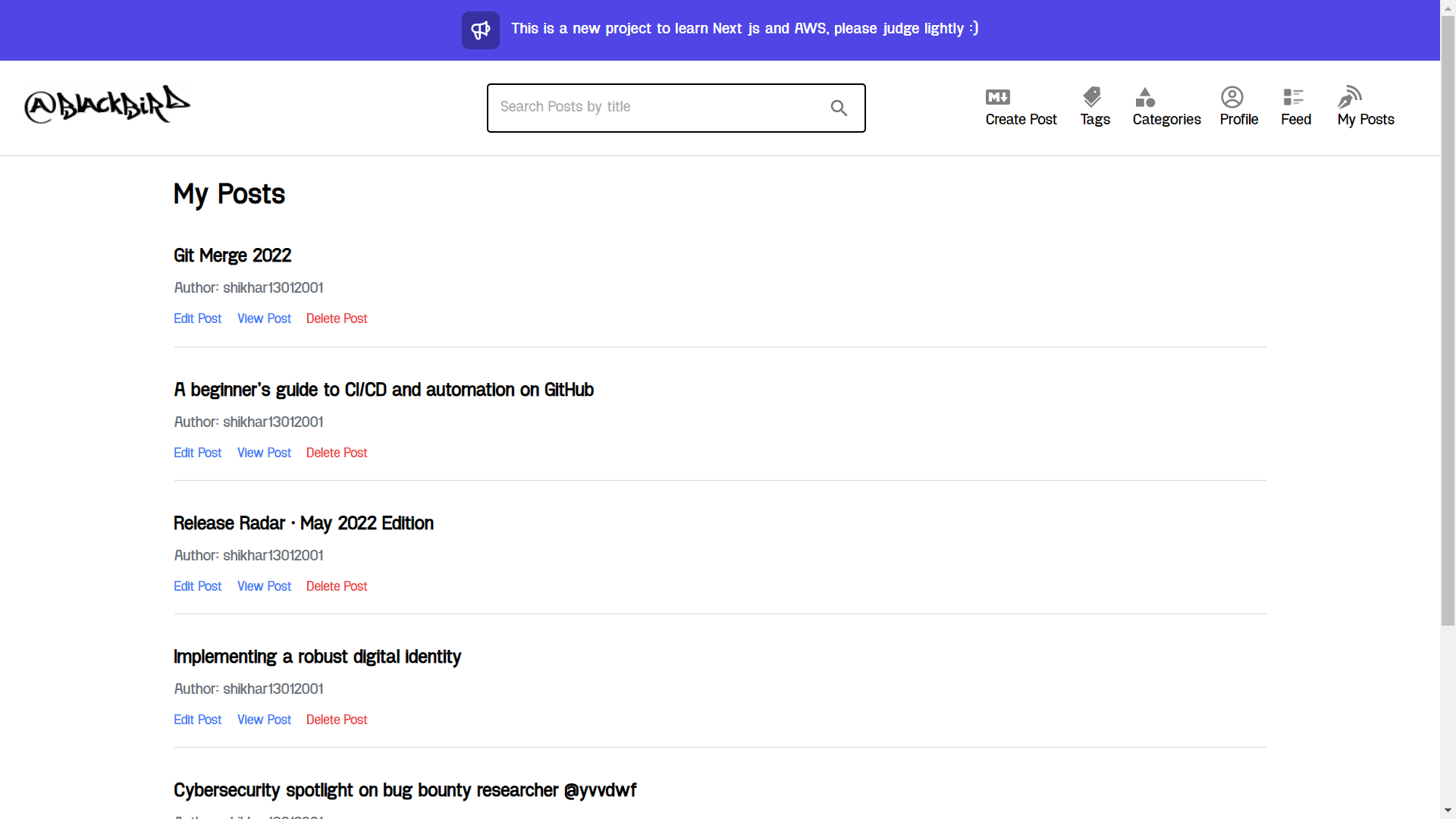Open Categories via the shapes icon
This screenshot has width=1456, height=819.
(x=1145, y=97)
